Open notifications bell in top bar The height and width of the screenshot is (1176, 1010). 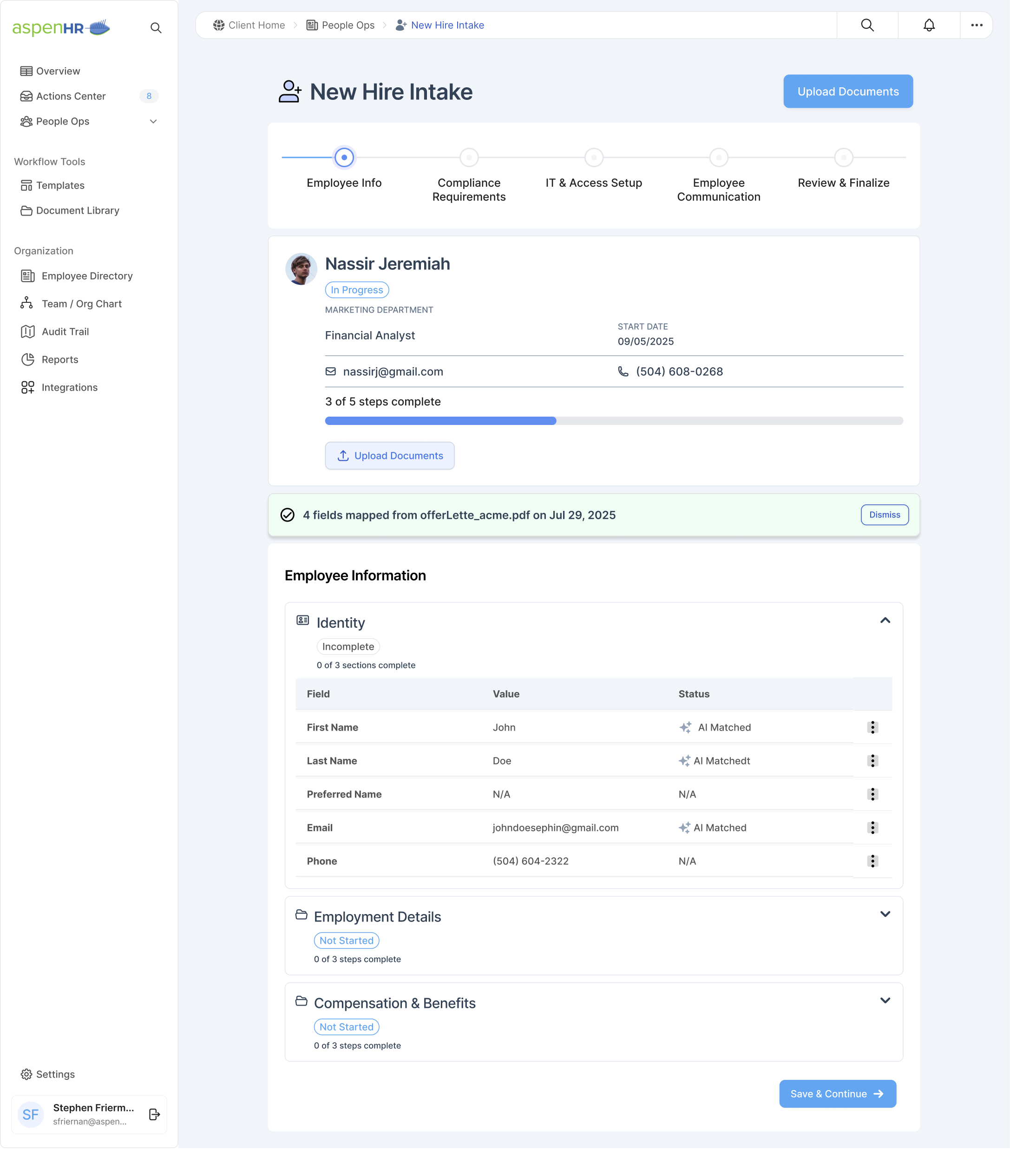929,25
